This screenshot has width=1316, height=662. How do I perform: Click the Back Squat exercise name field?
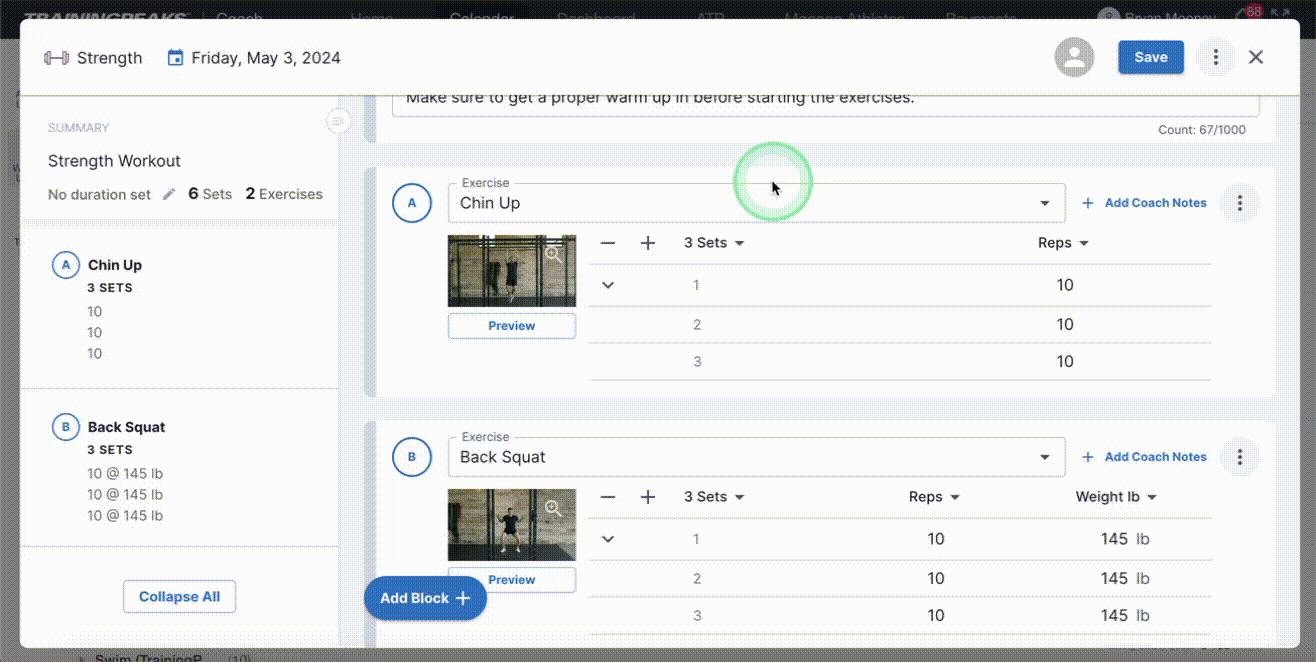(x=700, y=457)
